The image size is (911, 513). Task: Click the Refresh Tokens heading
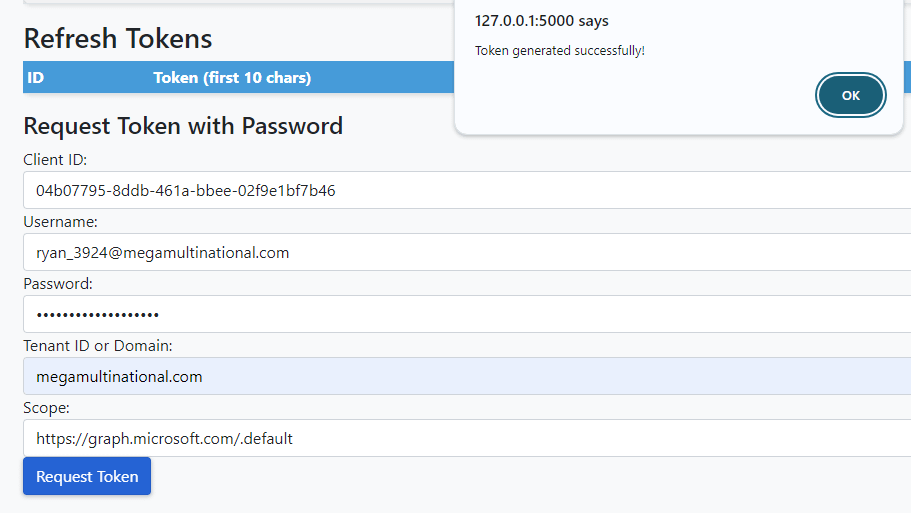coord(118,39)
